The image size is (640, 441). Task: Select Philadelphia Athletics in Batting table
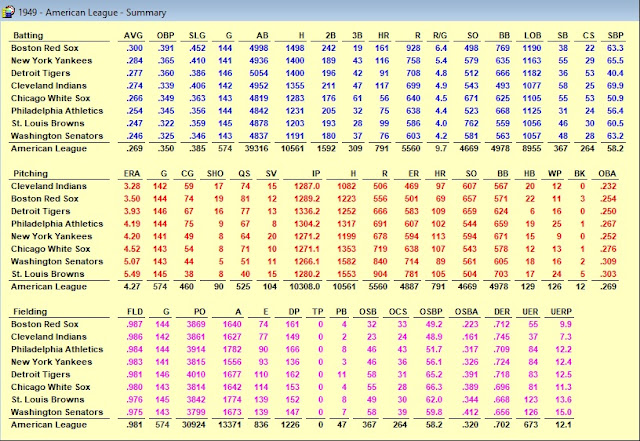tap(57, 111)
